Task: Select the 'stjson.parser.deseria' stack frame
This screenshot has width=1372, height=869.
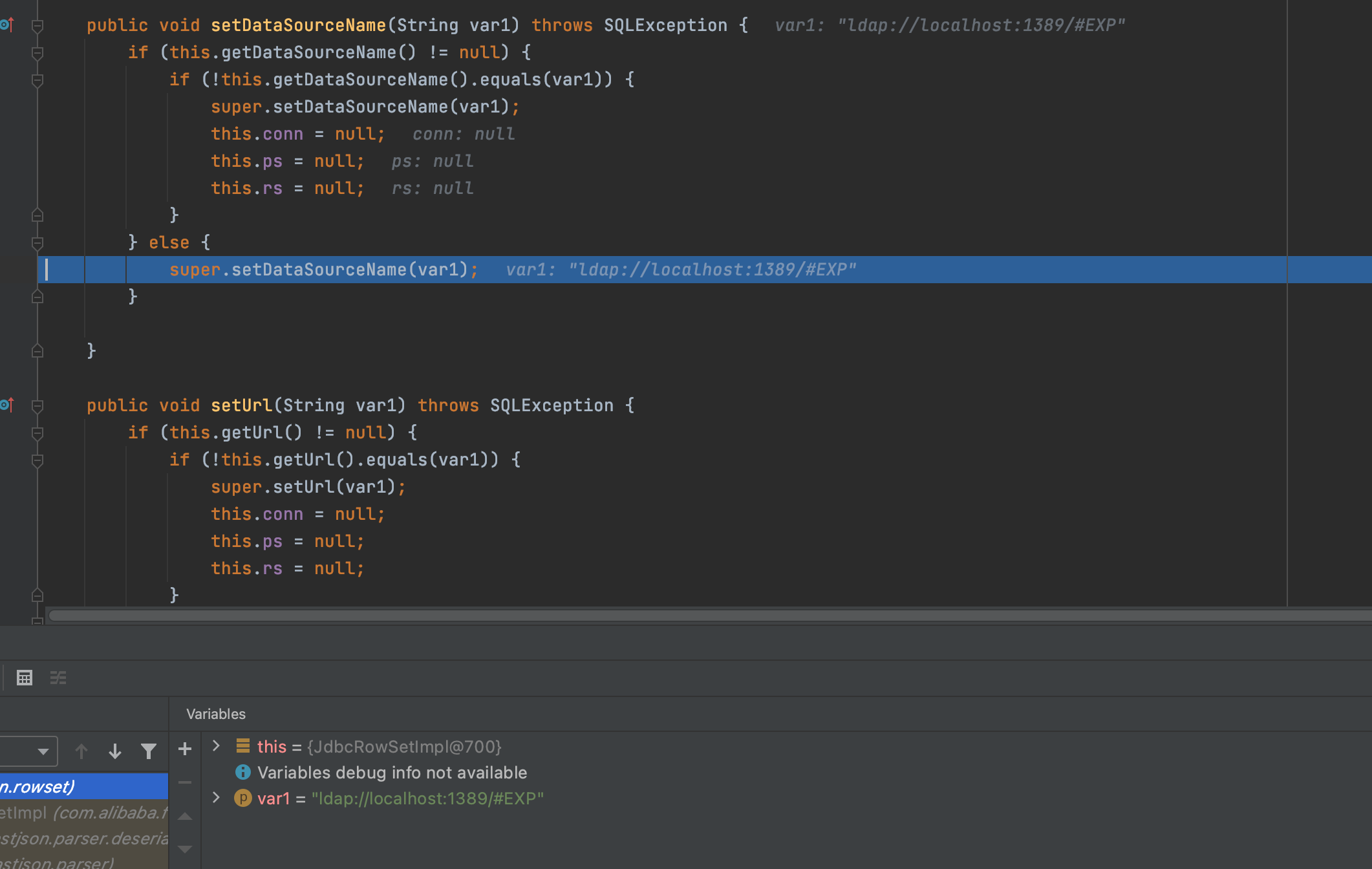Action: pyautogui.click(x=84, y=838)
